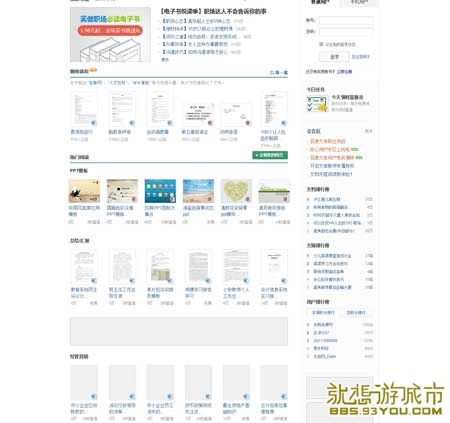Click the register now link below login
The width and height of the screenshot is (450, 423).
pyautogui.click(x=344, y=72)
